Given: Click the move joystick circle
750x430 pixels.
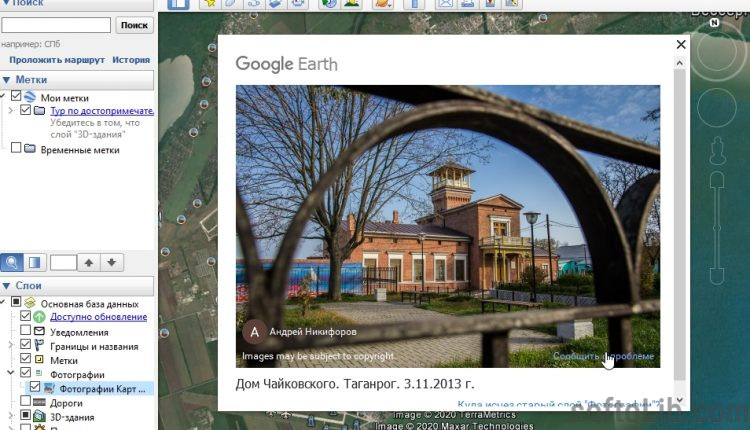Looking at the screenshot, I should click(716, 108).
